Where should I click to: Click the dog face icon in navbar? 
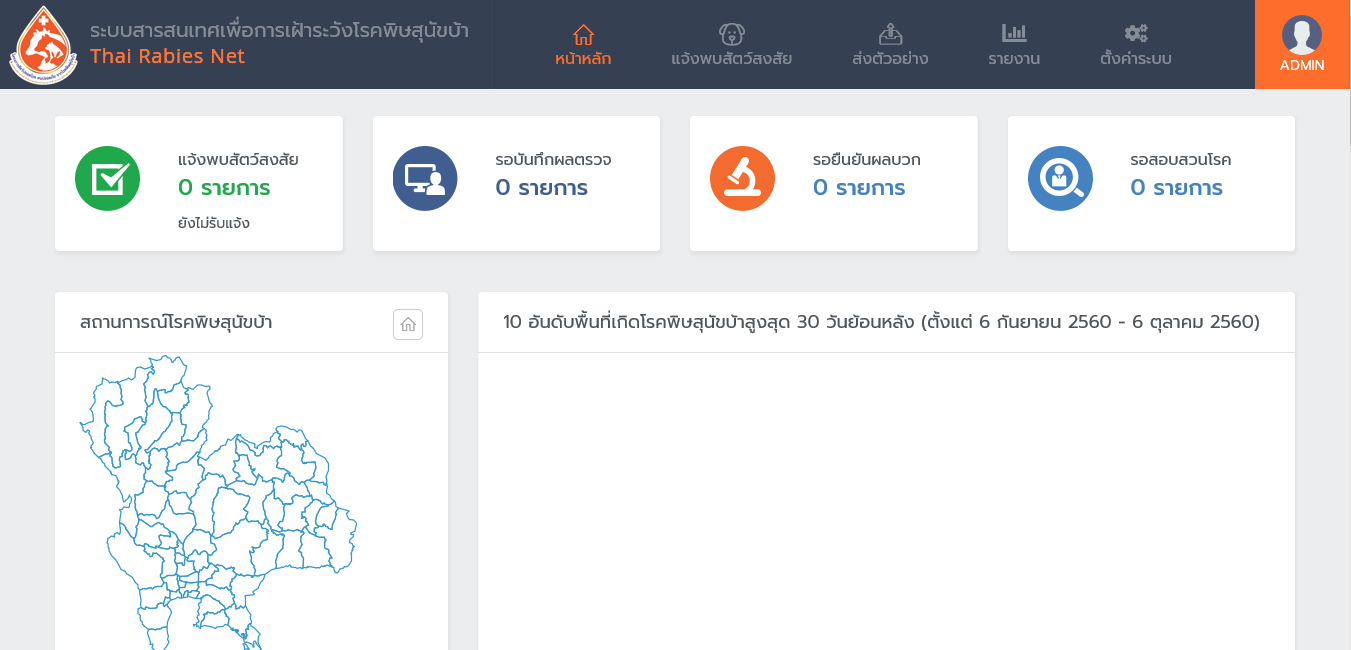731,34
